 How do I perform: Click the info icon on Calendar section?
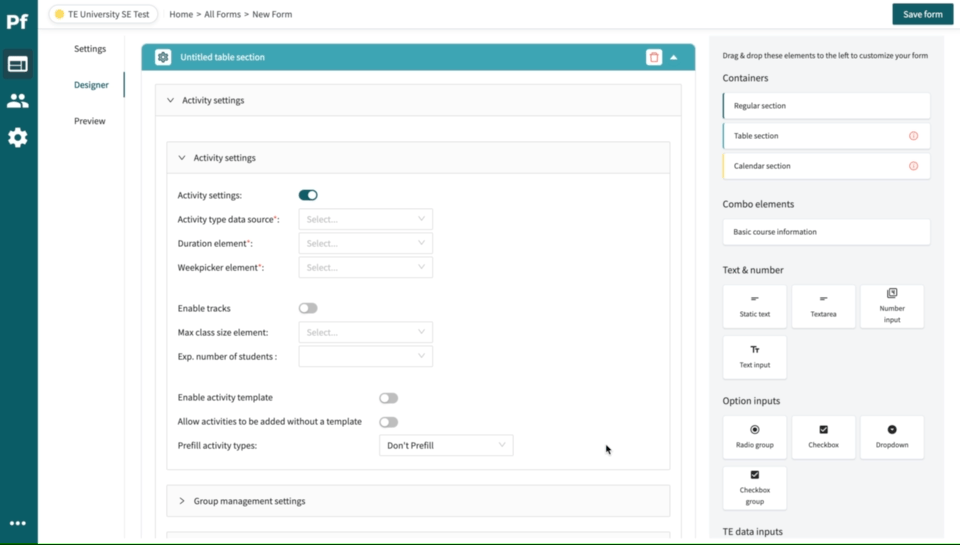click(x=913, y=166)
